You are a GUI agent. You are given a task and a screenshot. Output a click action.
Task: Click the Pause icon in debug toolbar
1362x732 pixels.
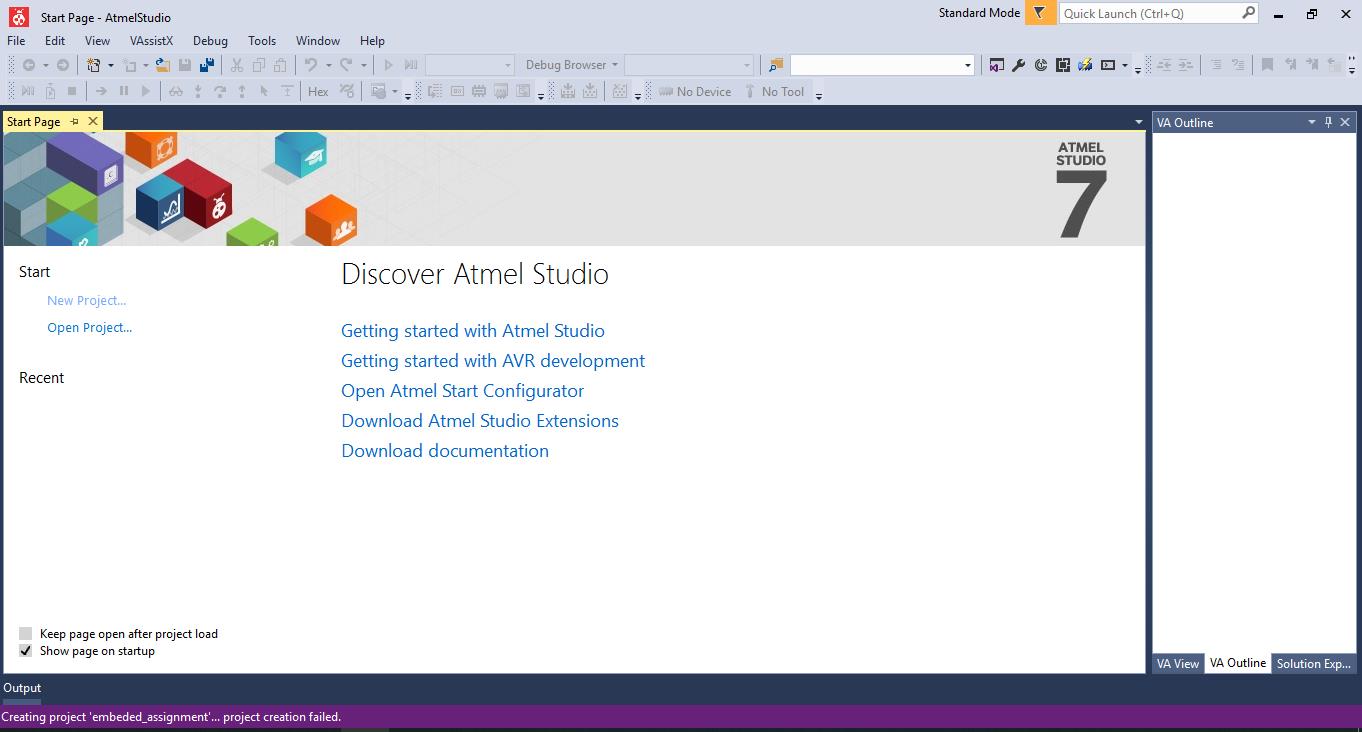124,91
